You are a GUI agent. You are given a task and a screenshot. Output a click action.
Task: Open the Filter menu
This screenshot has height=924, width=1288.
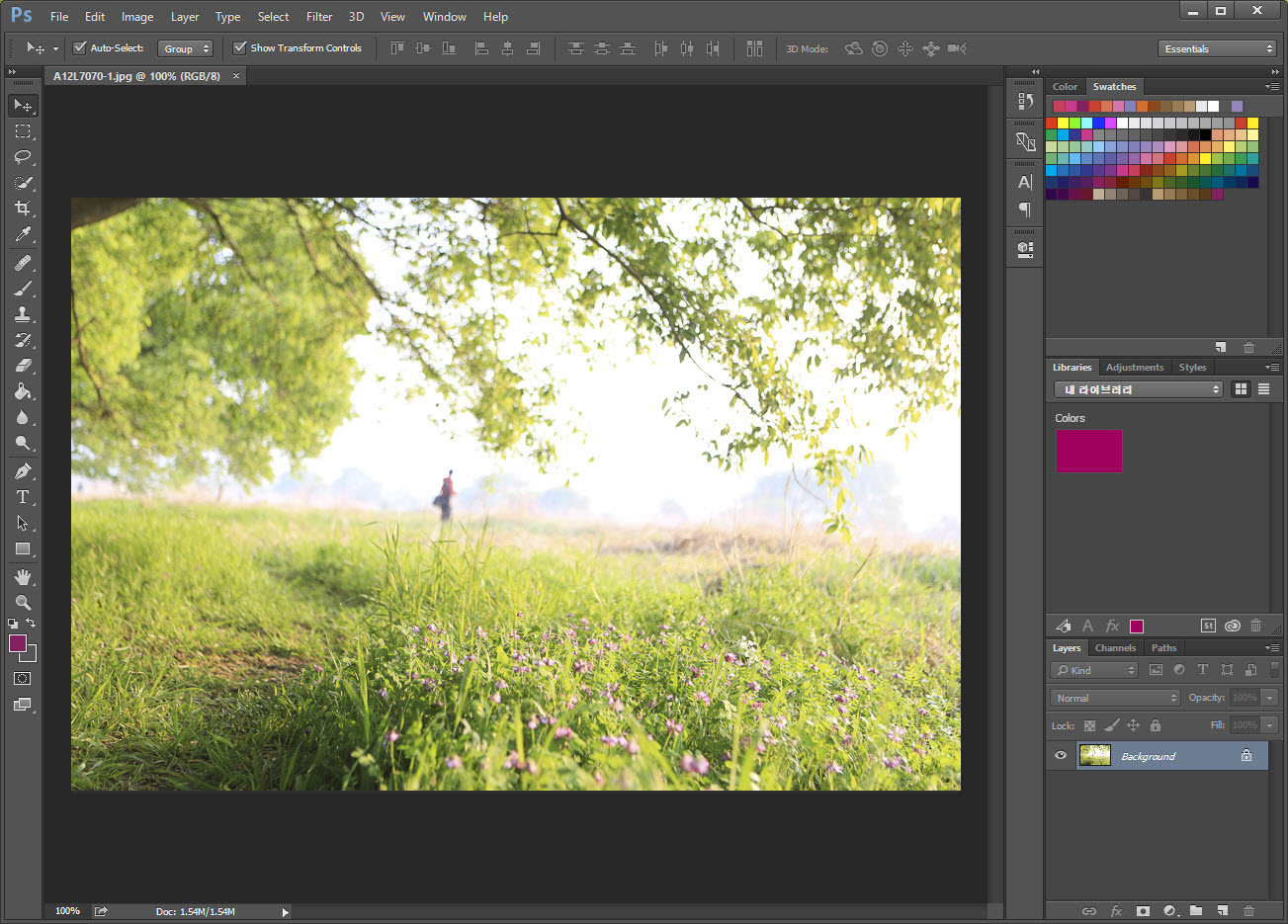319,16
